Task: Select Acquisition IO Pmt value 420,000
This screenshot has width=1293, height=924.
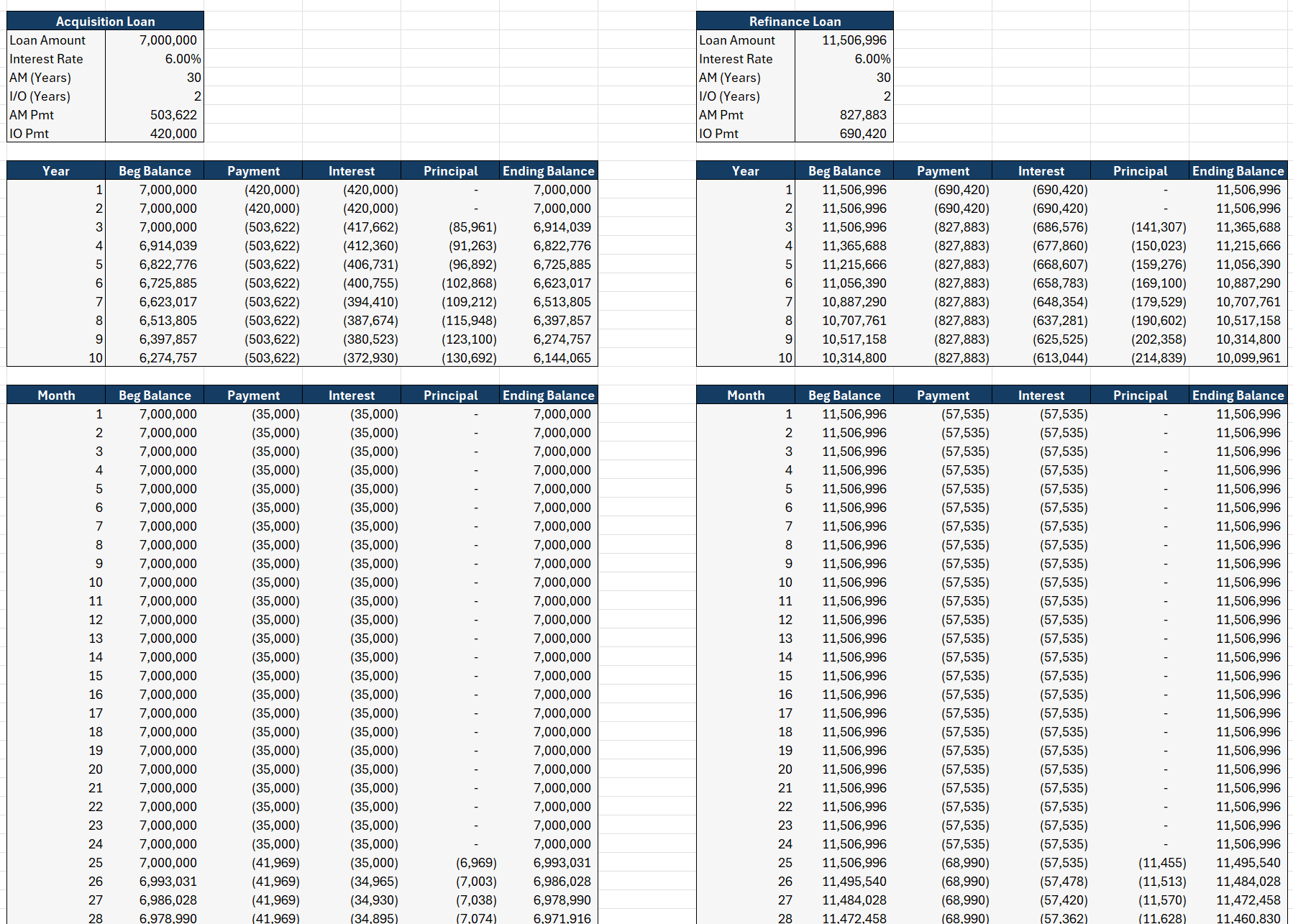Action: 155,134
